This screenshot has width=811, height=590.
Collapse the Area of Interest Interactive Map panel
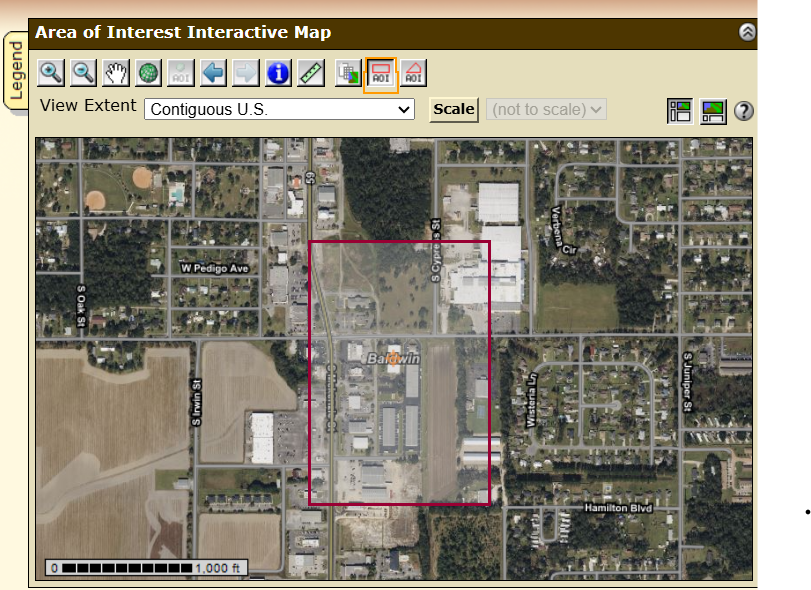coord(747,32)
